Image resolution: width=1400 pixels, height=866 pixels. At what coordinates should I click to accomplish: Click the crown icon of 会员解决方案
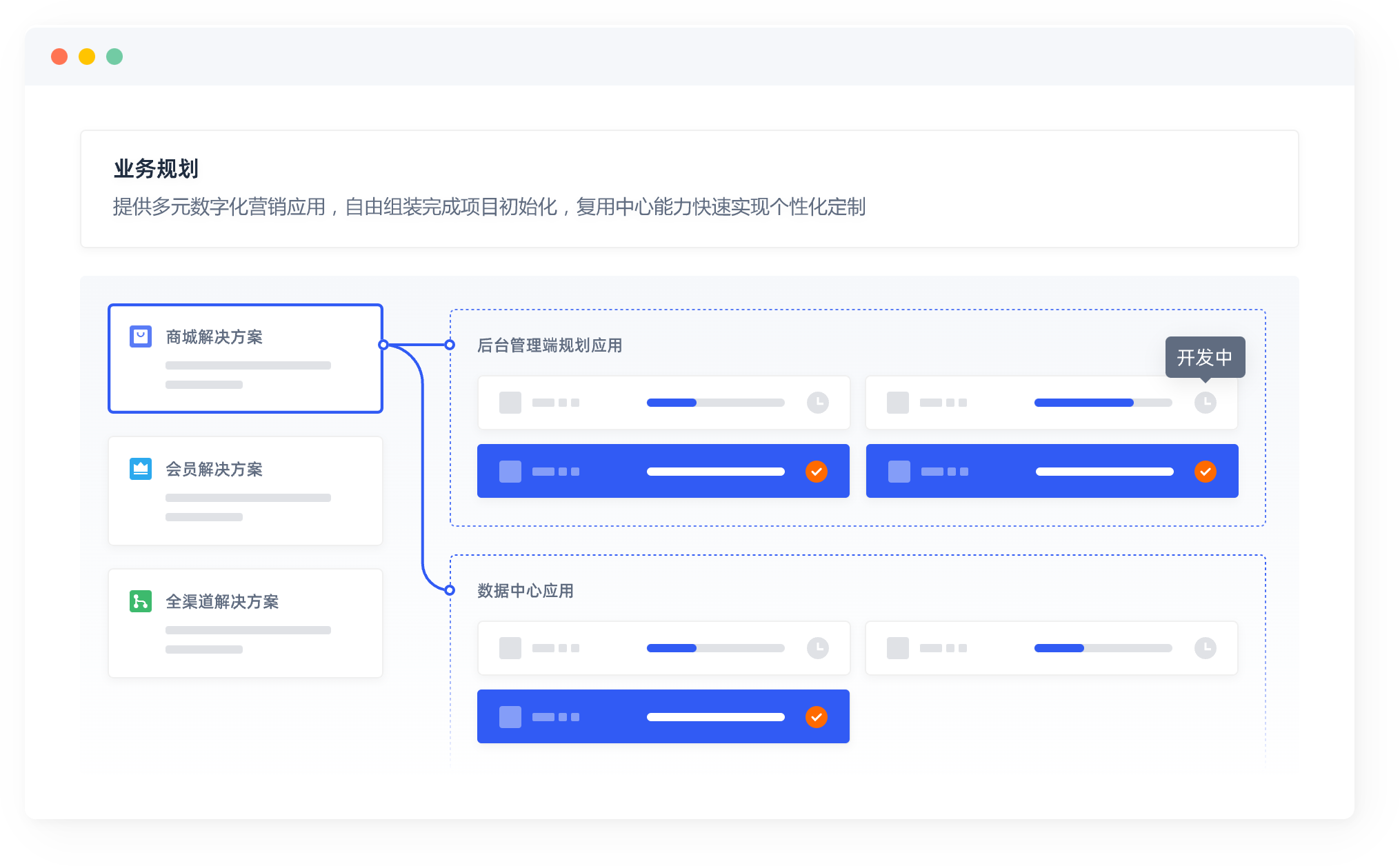pos(141,469)
